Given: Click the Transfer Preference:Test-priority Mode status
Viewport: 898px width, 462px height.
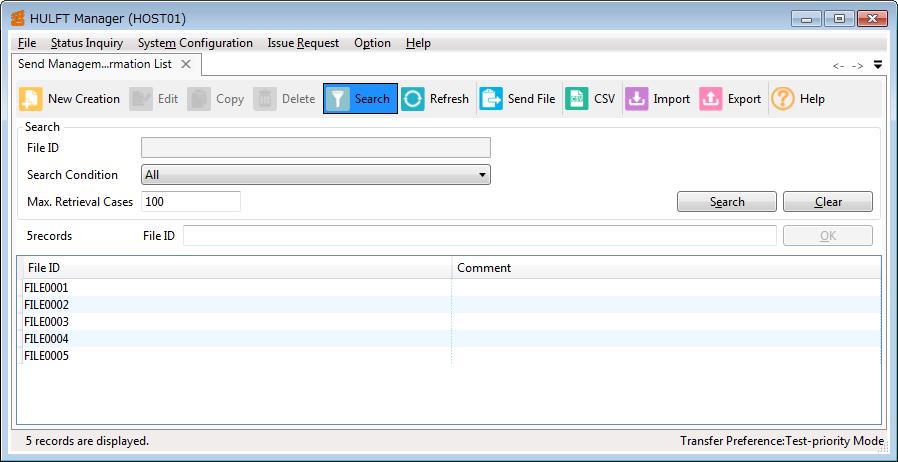Looking at the screenshot, I should 782,441.
